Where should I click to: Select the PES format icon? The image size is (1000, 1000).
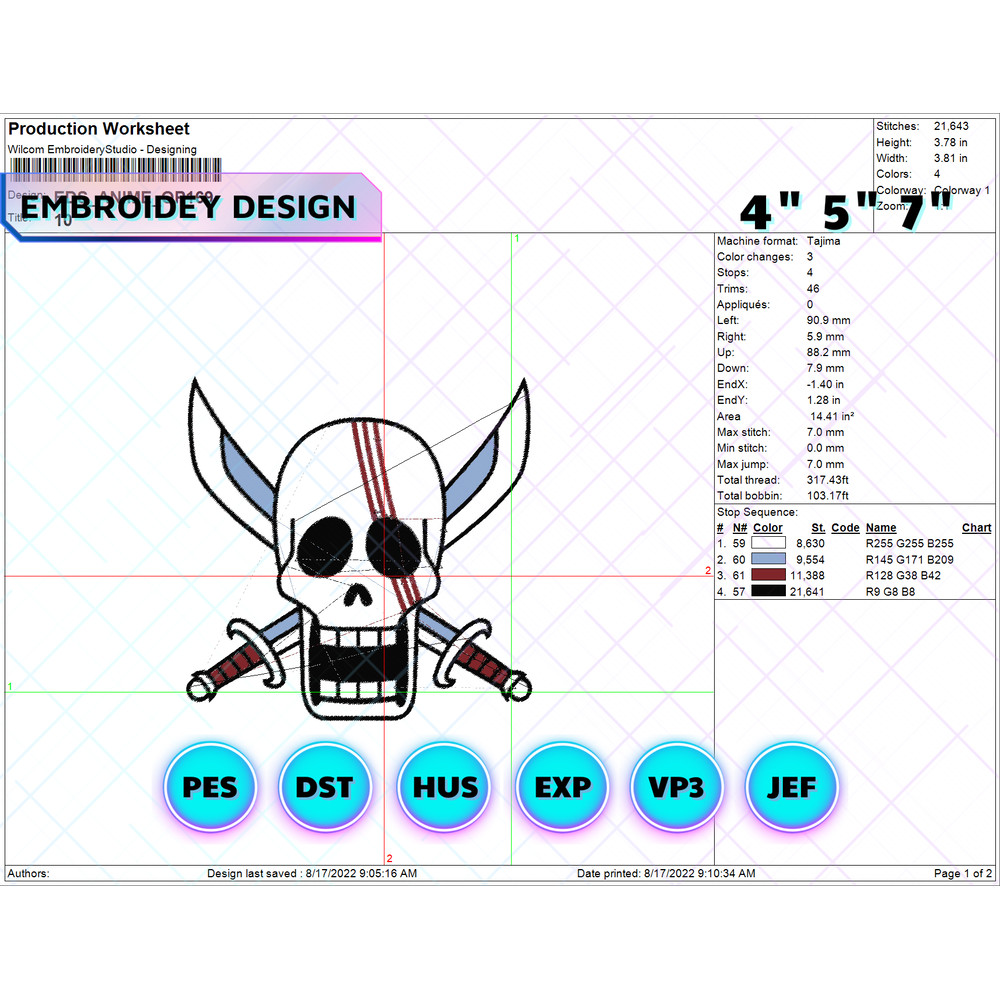tap(210, 787)
